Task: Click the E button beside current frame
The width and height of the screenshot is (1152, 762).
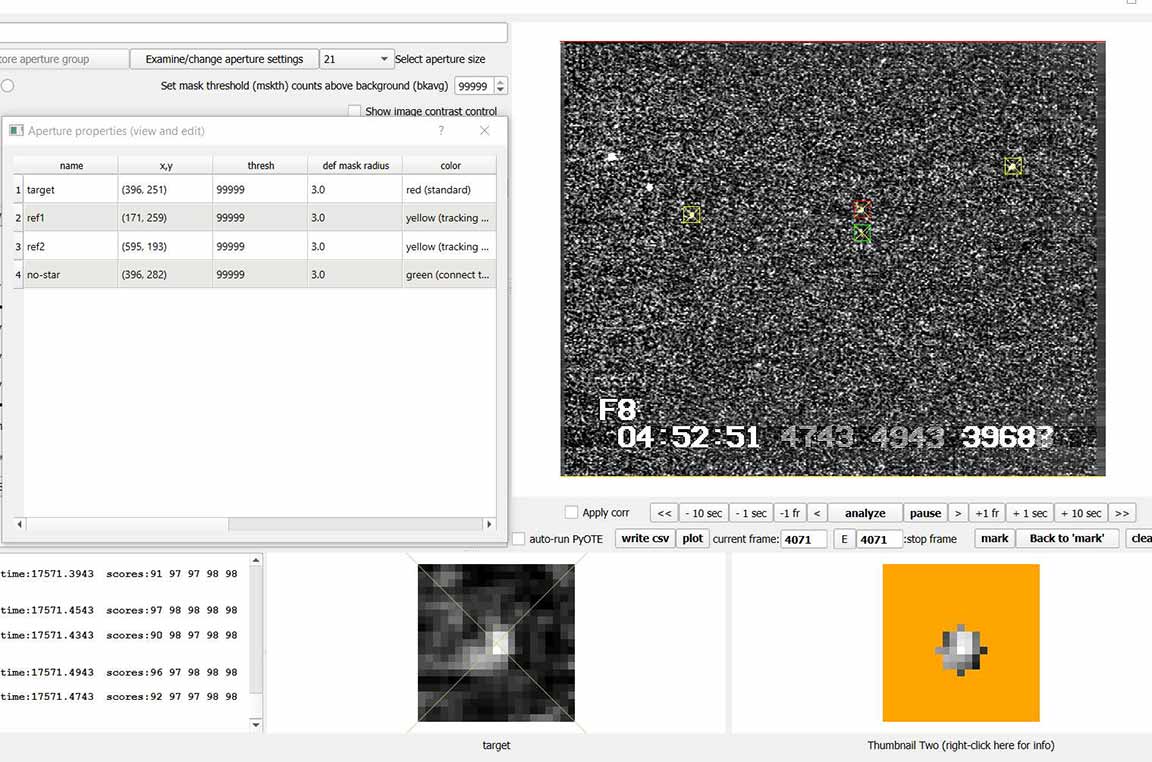Action: (844, 539)
